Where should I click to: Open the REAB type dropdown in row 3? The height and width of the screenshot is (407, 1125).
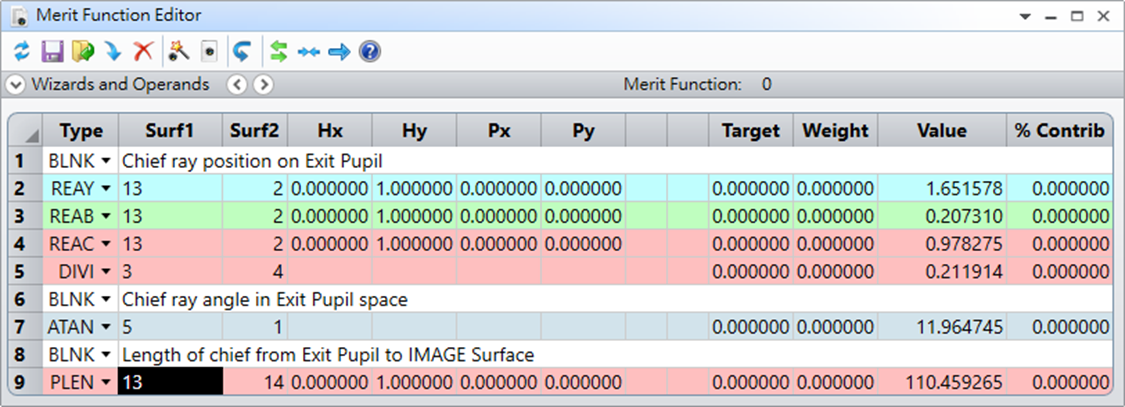[x=106, y=216]
